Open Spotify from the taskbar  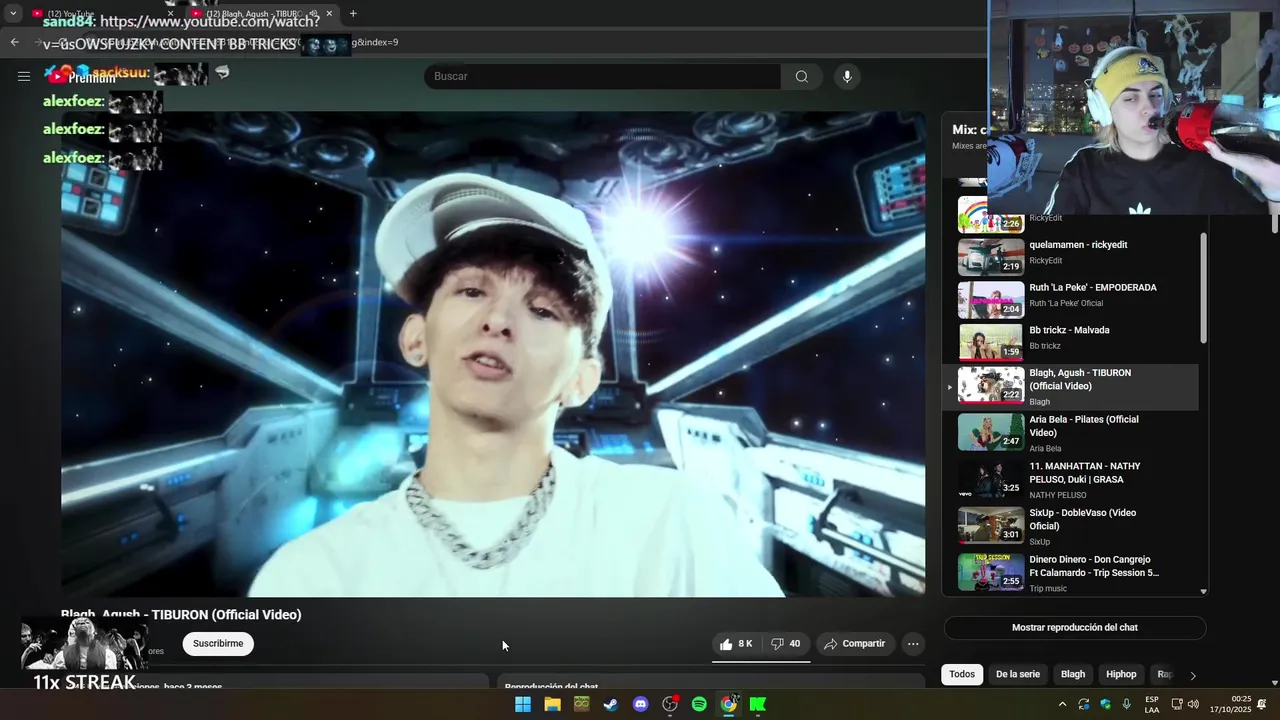(699, 704)
